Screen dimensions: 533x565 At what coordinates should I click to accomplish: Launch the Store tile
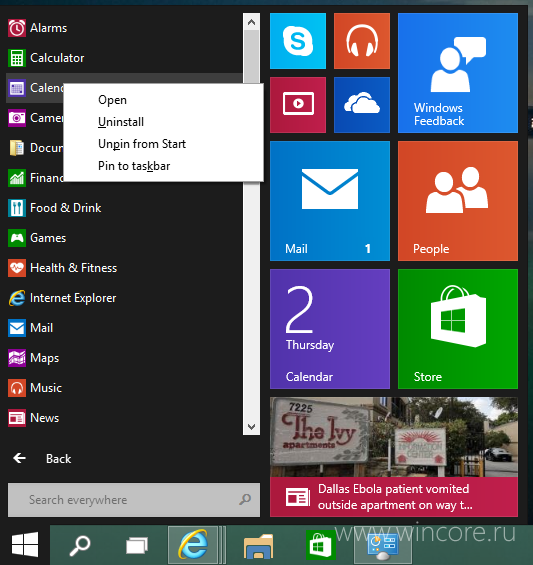coord(458,329)
